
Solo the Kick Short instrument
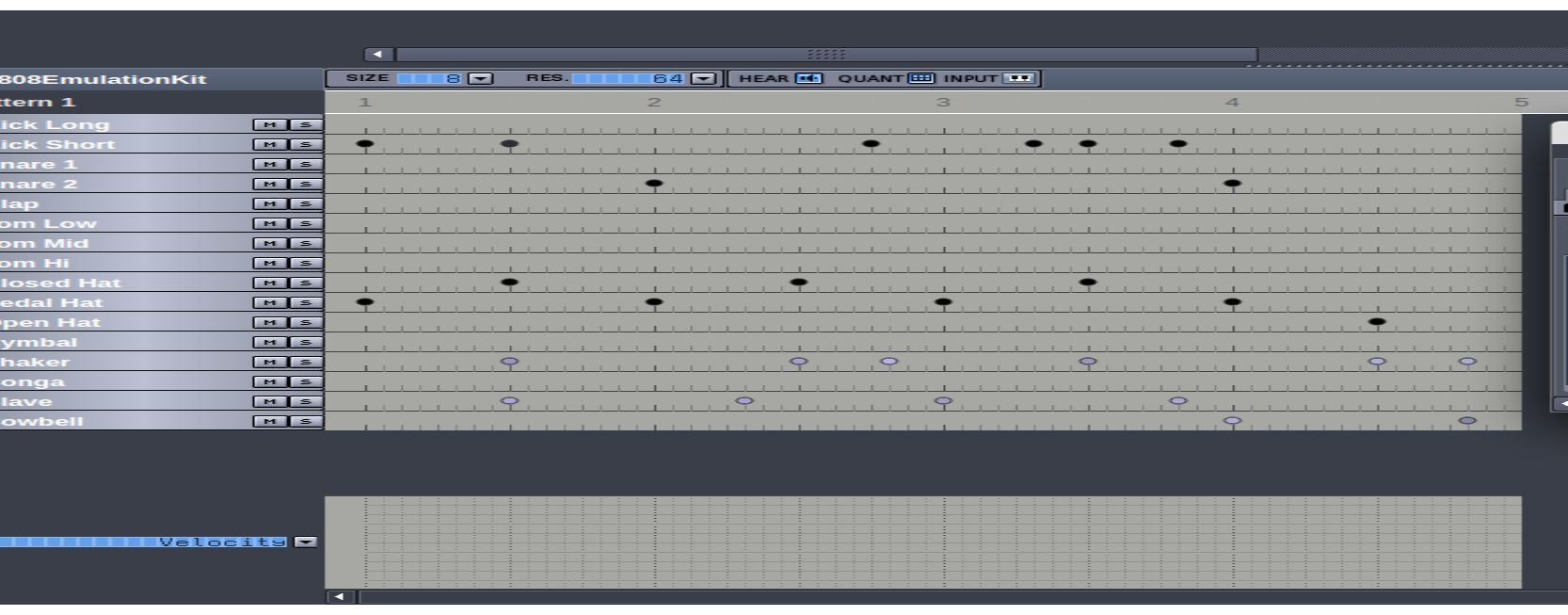305,144
